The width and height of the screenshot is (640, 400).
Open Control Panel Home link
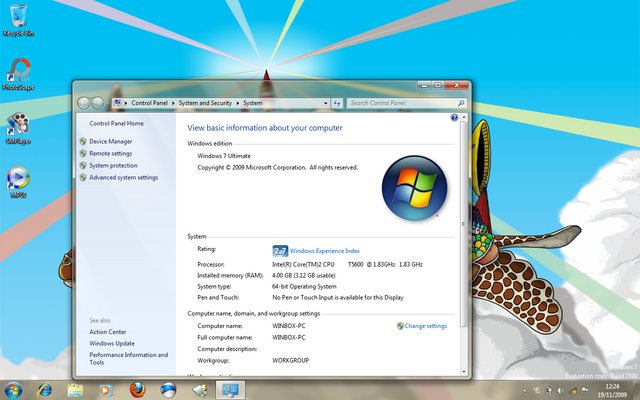coord(116,123)
